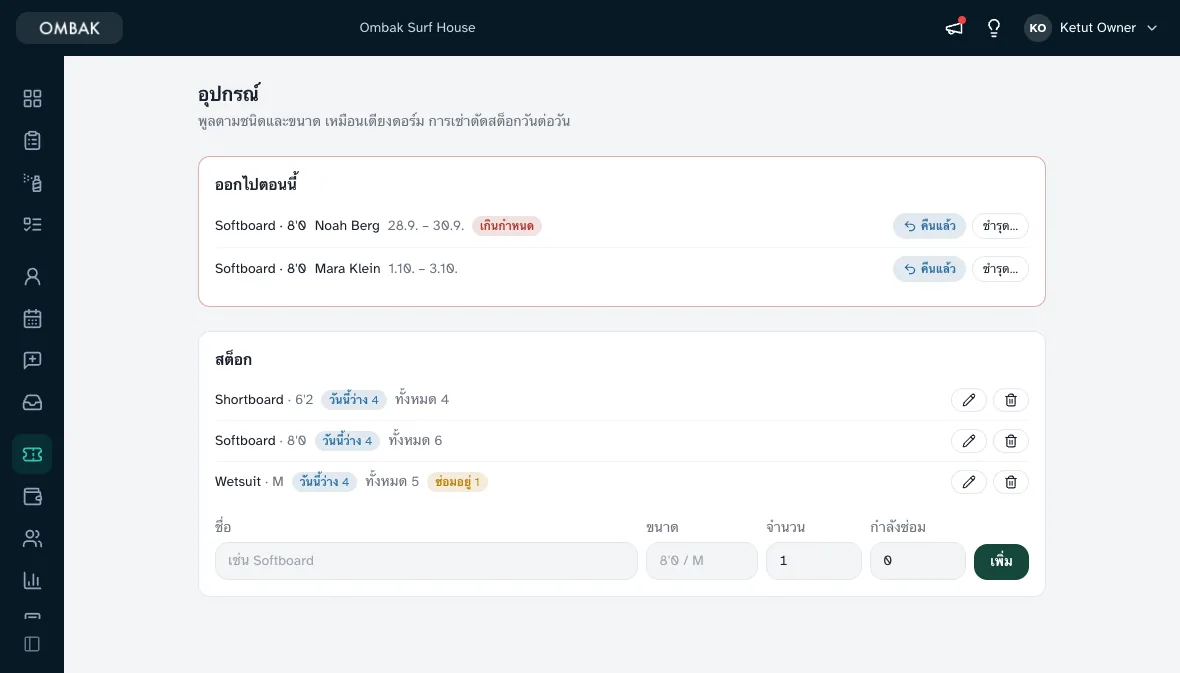Click Shortboard's วันนี้ว่าง 4 availability badge

[354, 400]
